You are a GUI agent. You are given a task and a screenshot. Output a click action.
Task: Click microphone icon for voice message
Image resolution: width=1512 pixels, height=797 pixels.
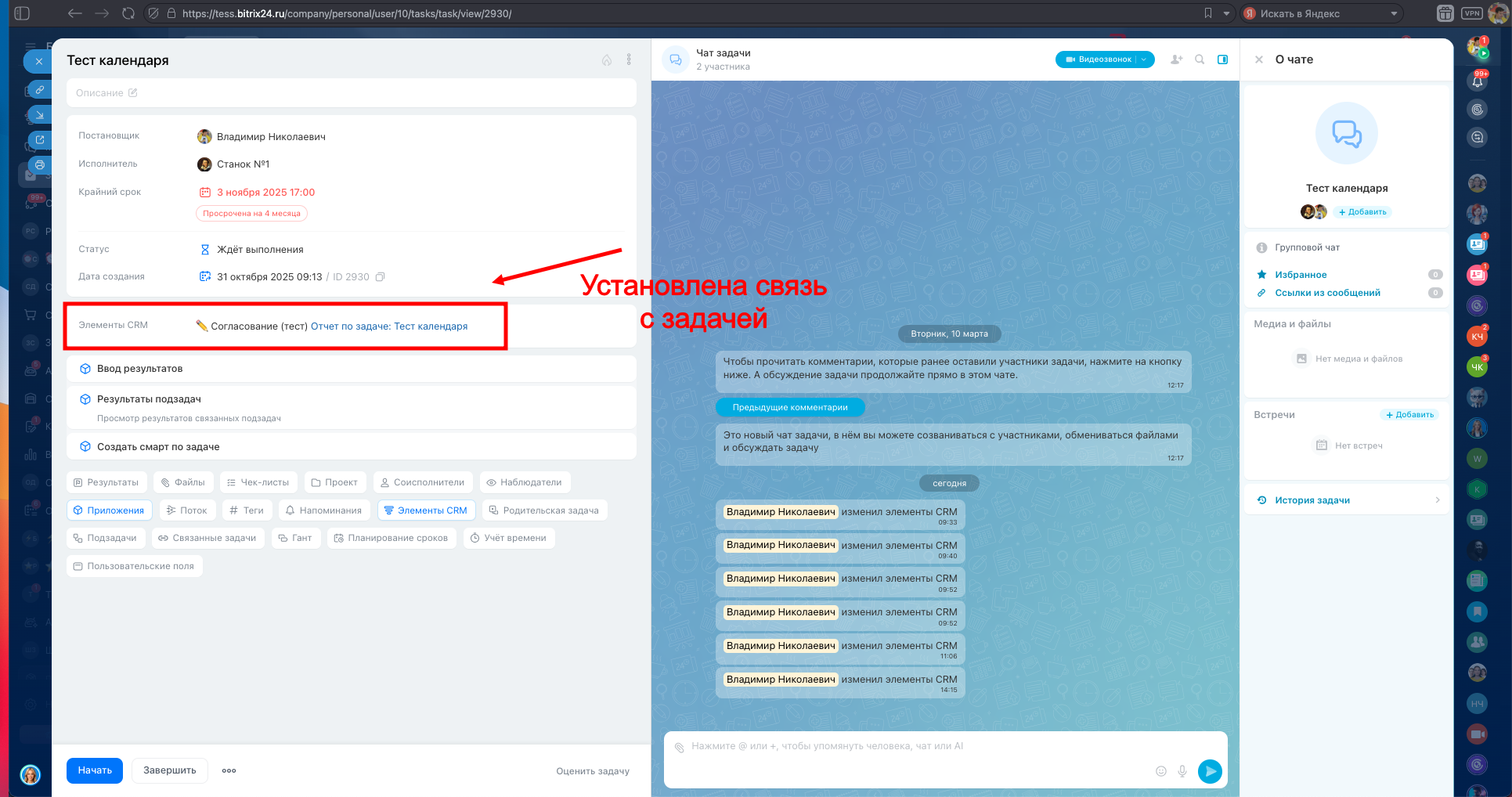(1182, 771)
